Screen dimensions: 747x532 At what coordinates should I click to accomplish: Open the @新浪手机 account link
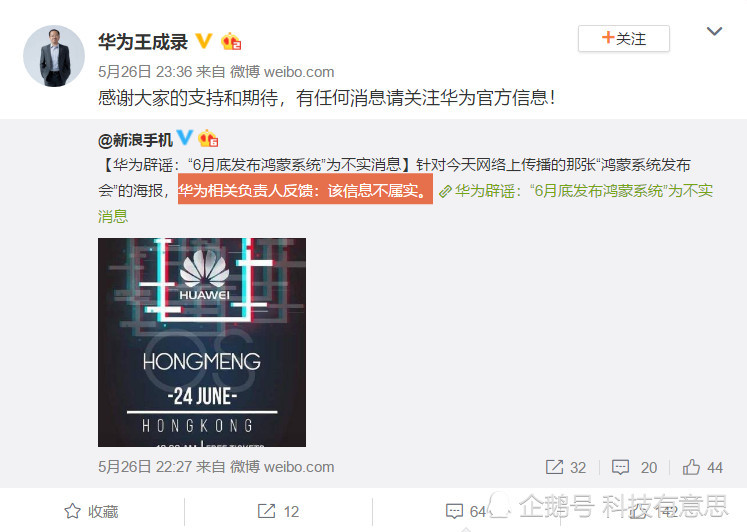point(135,140)
